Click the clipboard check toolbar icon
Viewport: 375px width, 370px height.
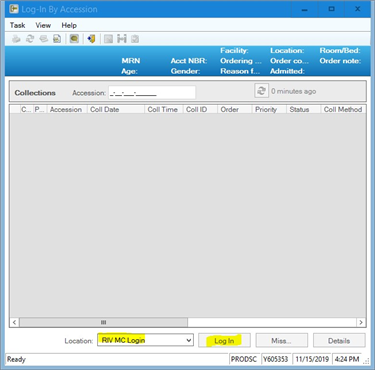click(x=135, y=39)
